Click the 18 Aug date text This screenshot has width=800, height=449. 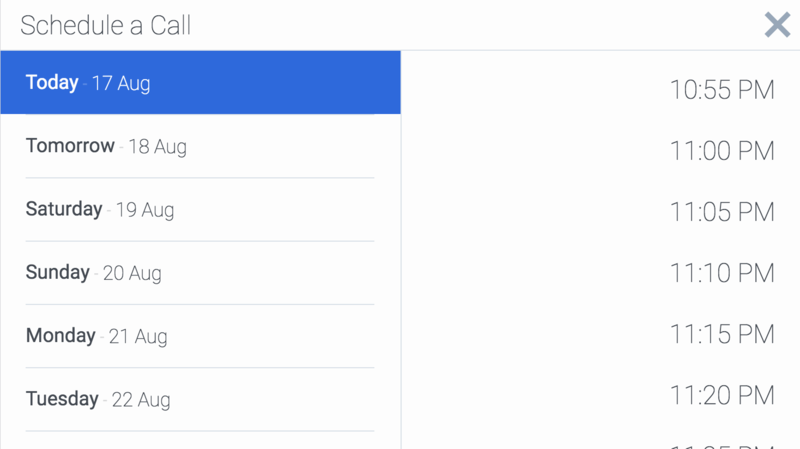click(157, 147)
